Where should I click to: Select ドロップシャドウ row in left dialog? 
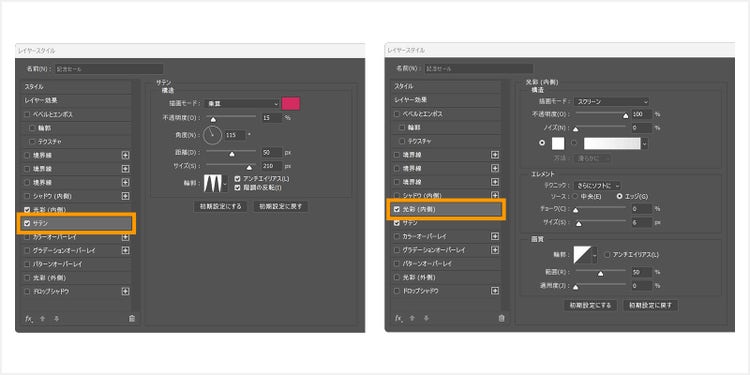[77, 291]
